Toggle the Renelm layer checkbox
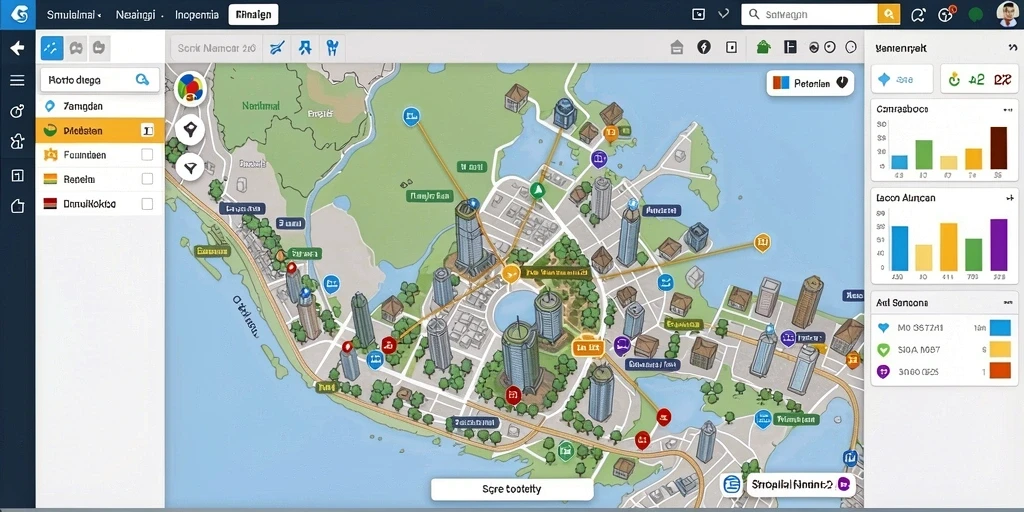This screenshot has width=1024, height=512. tap(147, 179)
